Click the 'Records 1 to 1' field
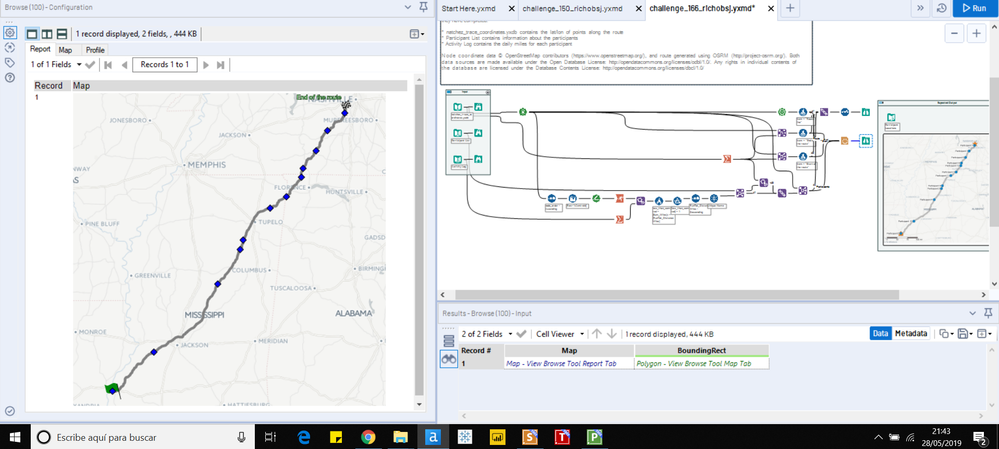999x449 pixels. click(165, 64)
